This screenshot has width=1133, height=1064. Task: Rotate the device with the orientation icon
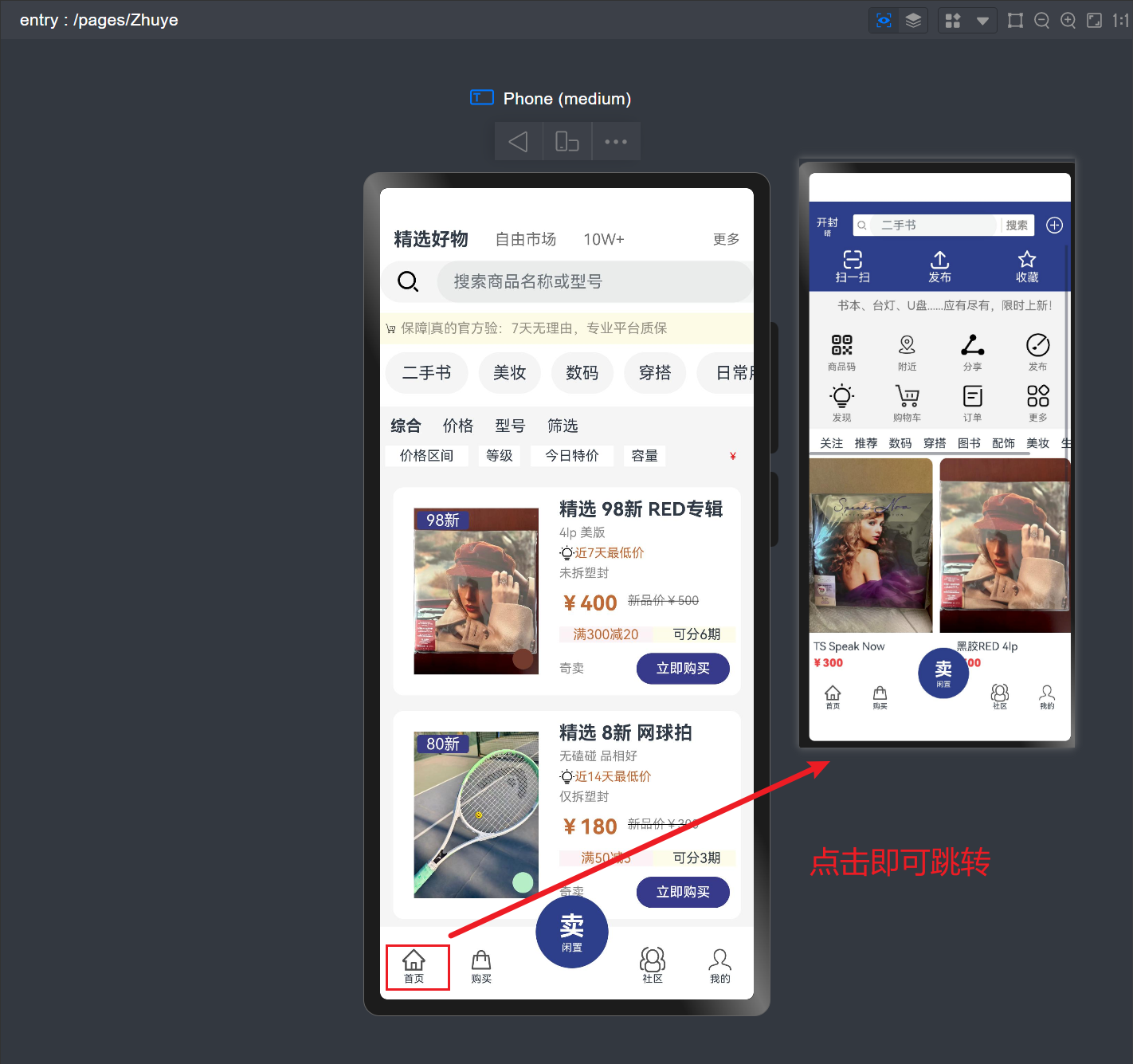(567, 142)
